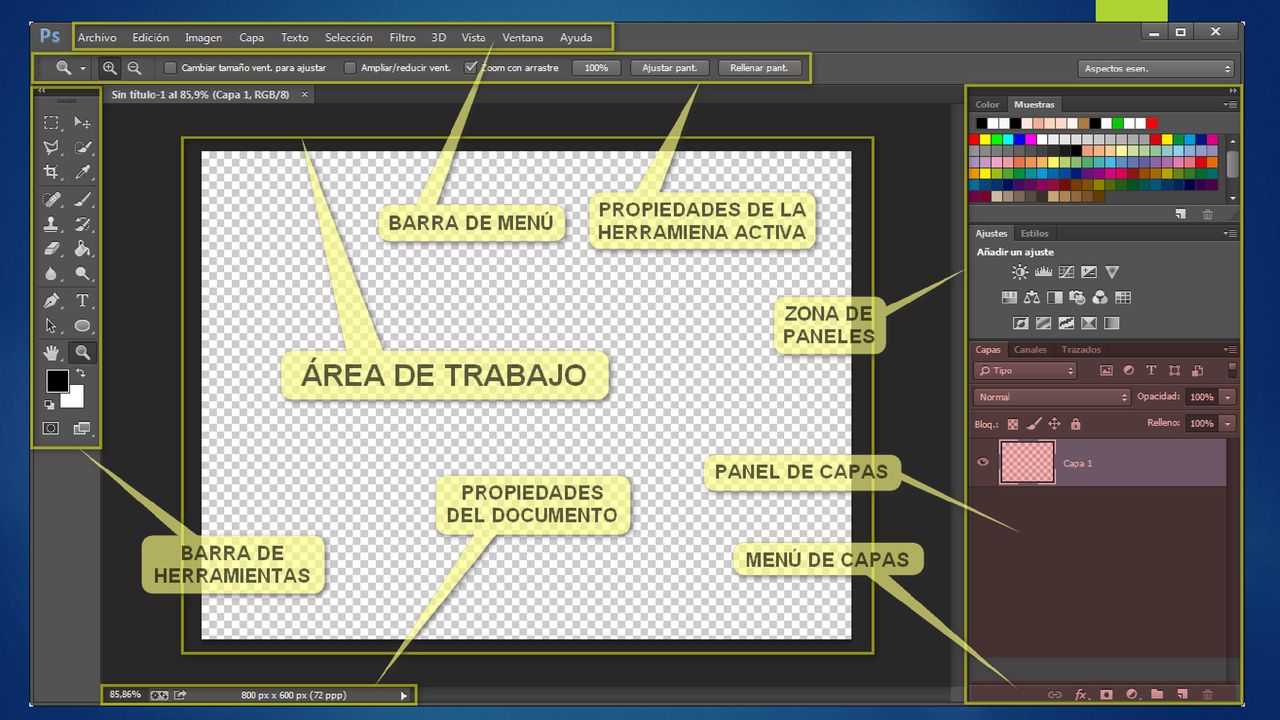
Task: Select the Crop tool
Action: 51,173
